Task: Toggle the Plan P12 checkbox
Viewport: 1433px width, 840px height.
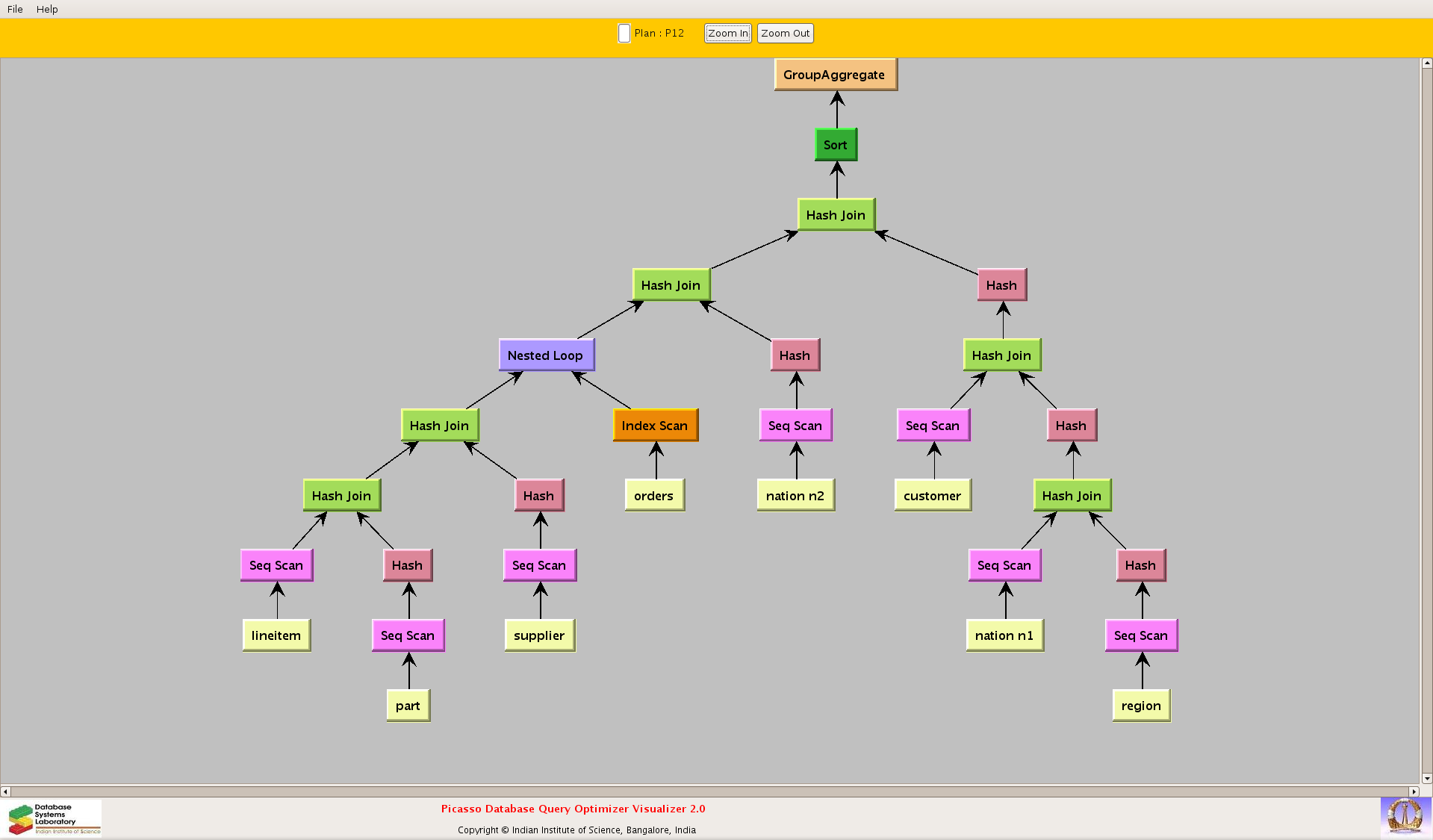Action: [624, 33]
